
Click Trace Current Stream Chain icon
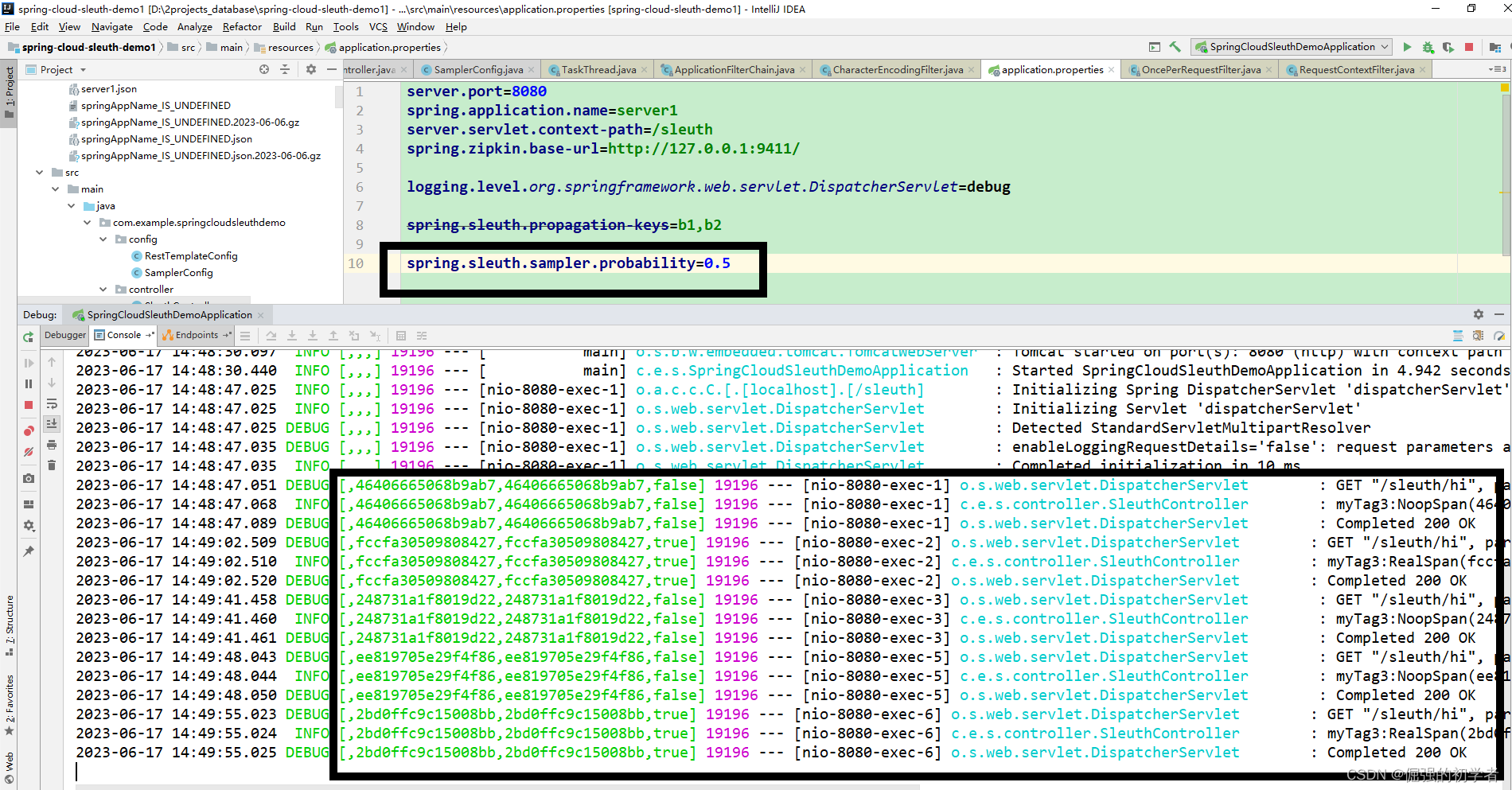[x=422, y=336]
